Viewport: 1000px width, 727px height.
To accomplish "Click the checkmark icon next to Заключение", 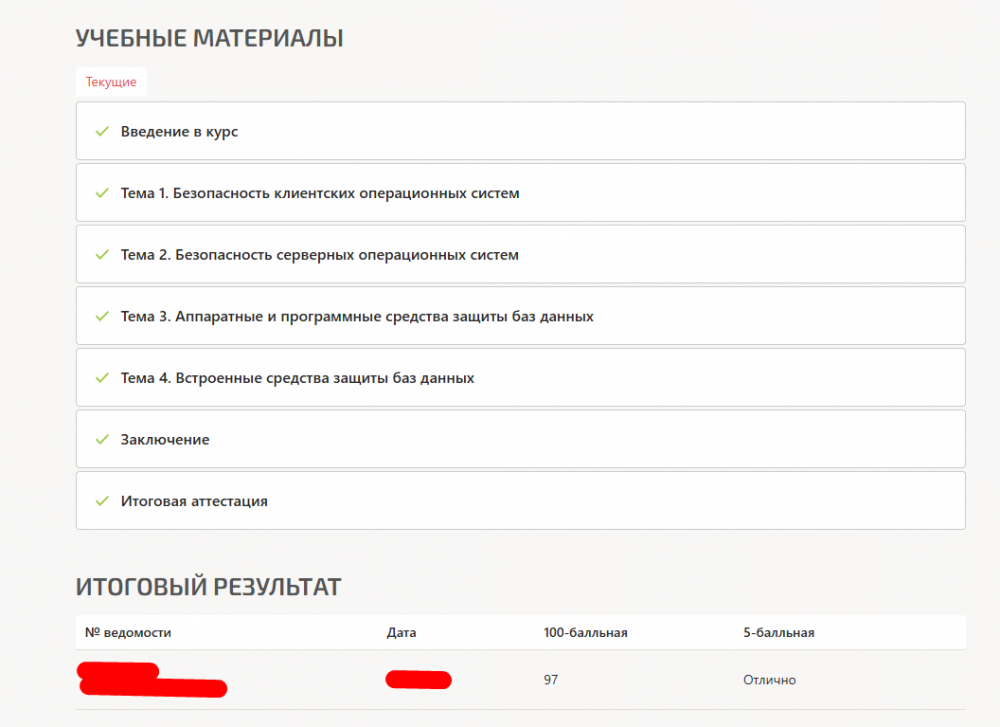I will point(101,440).
